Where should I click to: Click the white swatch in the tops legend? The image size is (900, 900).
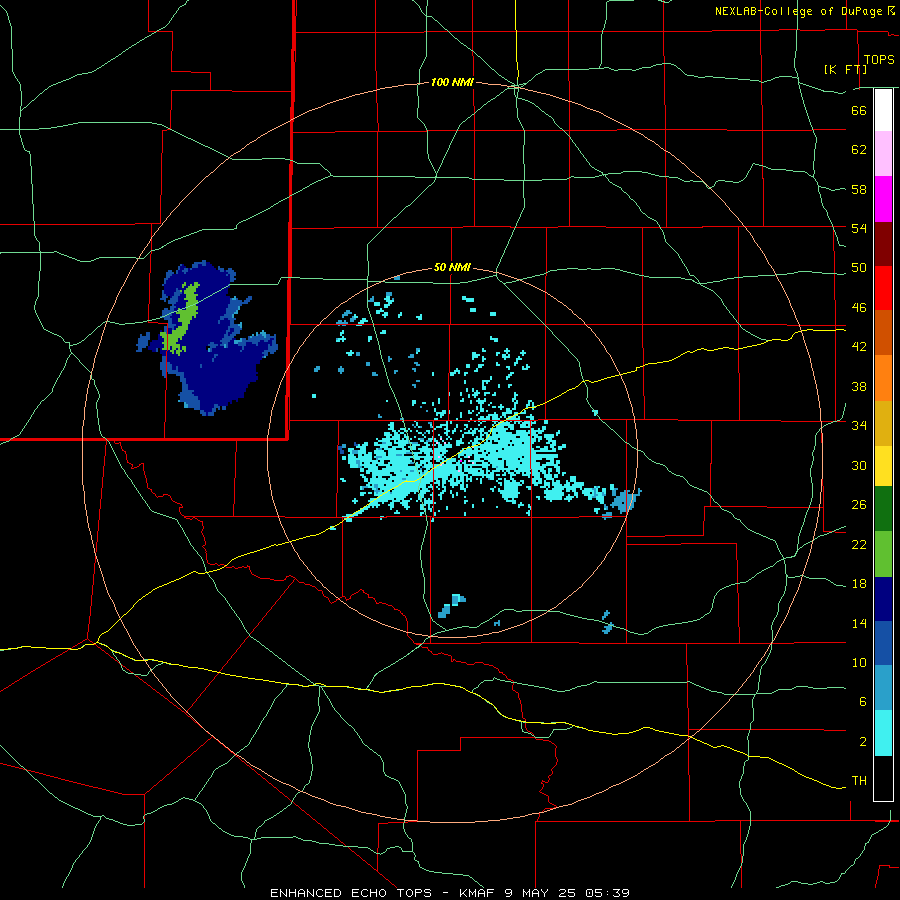883,110
